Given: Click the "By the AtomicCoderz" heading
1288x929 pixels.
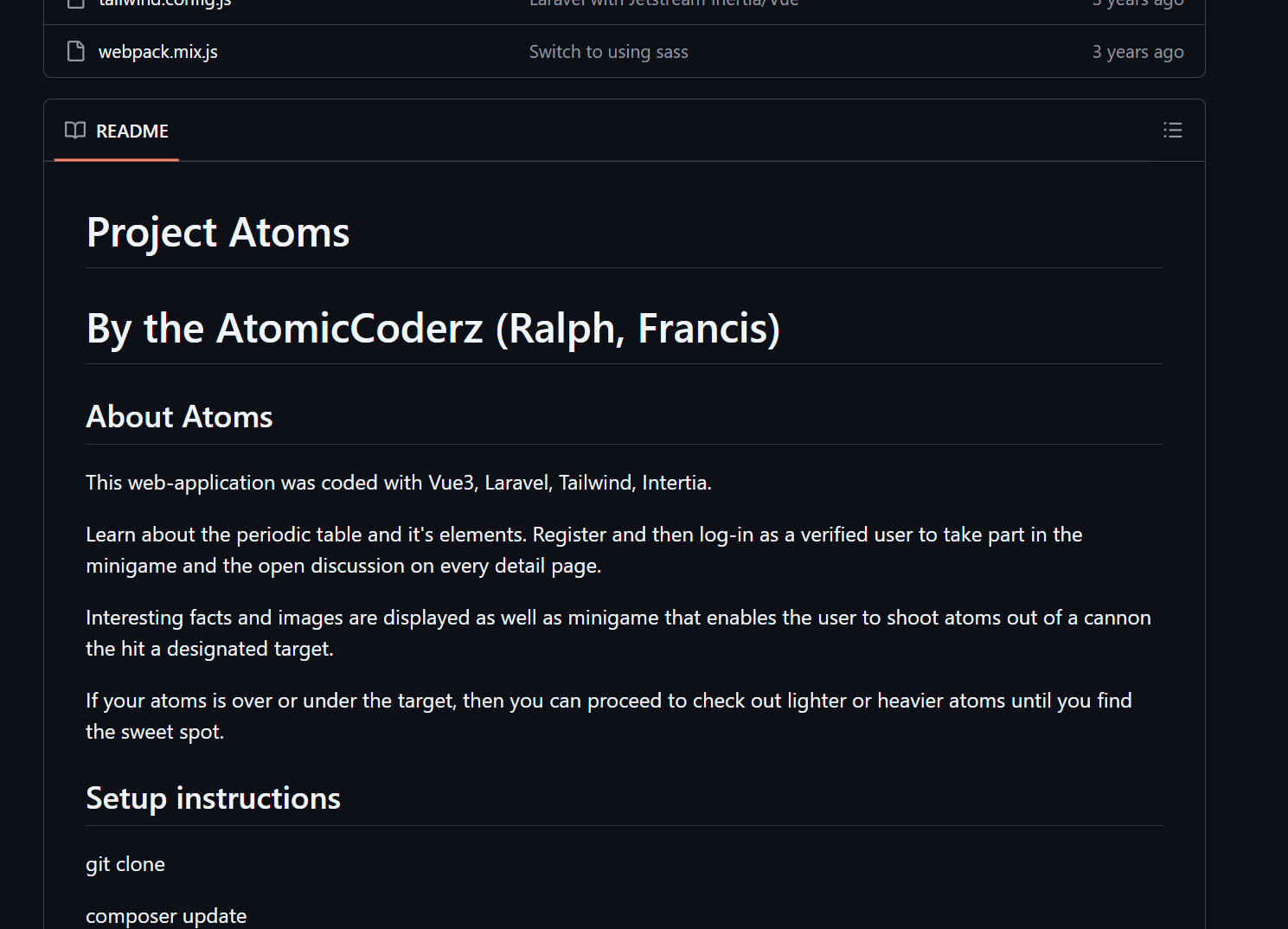Looking at the screenshot, I should pyautogui.click(x=433, y=329).
